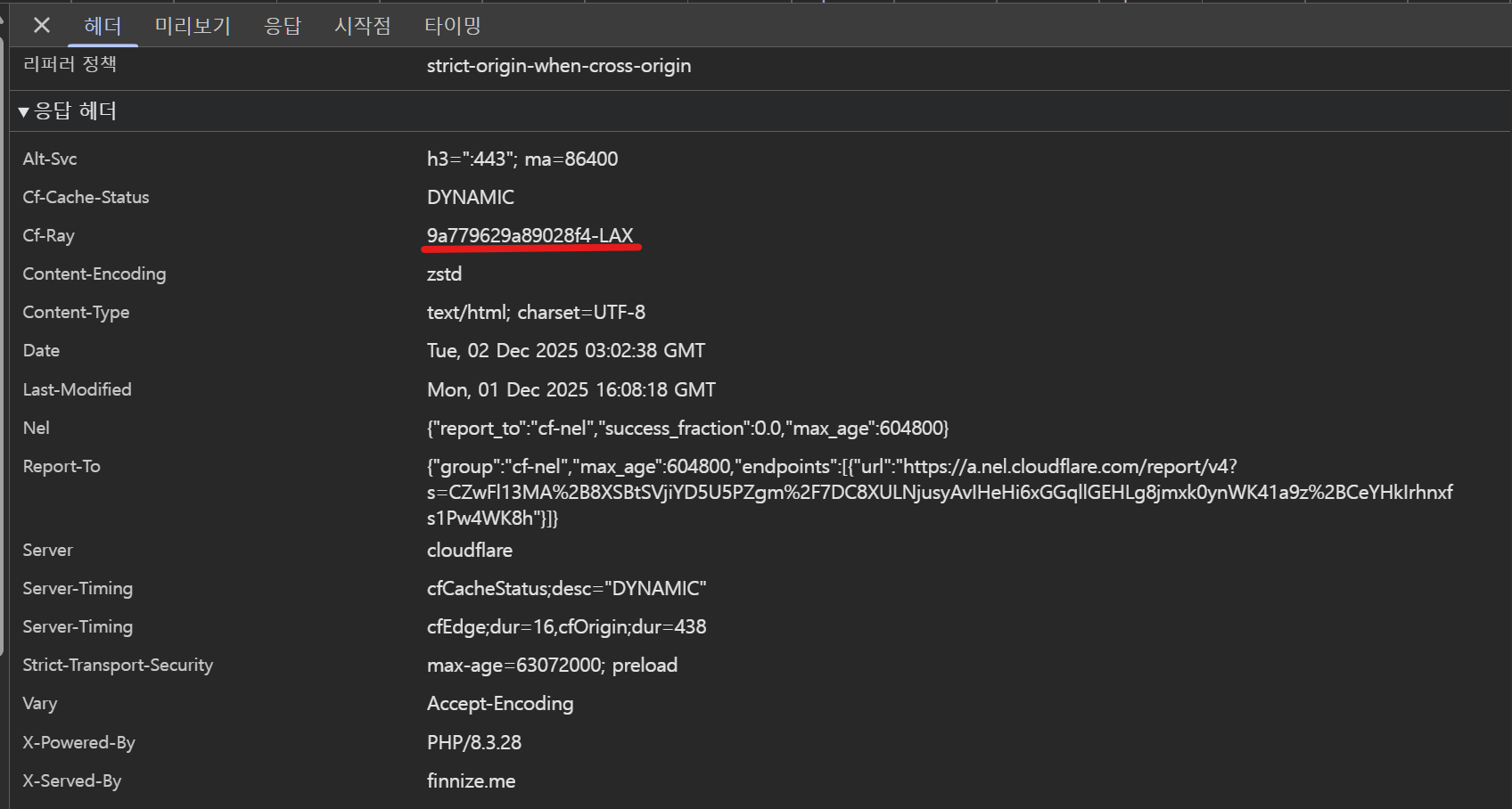This screenshot has width=1512, height=809.
Task: Click the strict-origin-when-cross-origin referrer policy value
Action: 559,64
